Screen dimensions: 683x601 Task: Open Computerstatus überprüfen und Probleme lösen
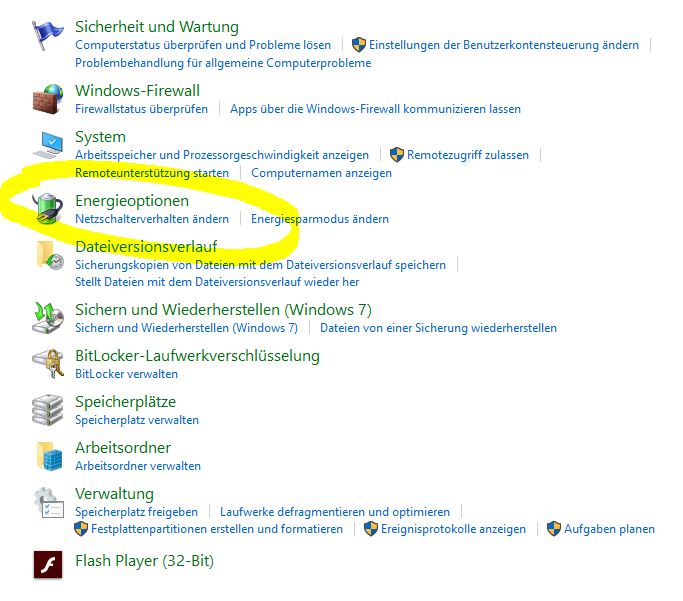(x=203, y=45)
